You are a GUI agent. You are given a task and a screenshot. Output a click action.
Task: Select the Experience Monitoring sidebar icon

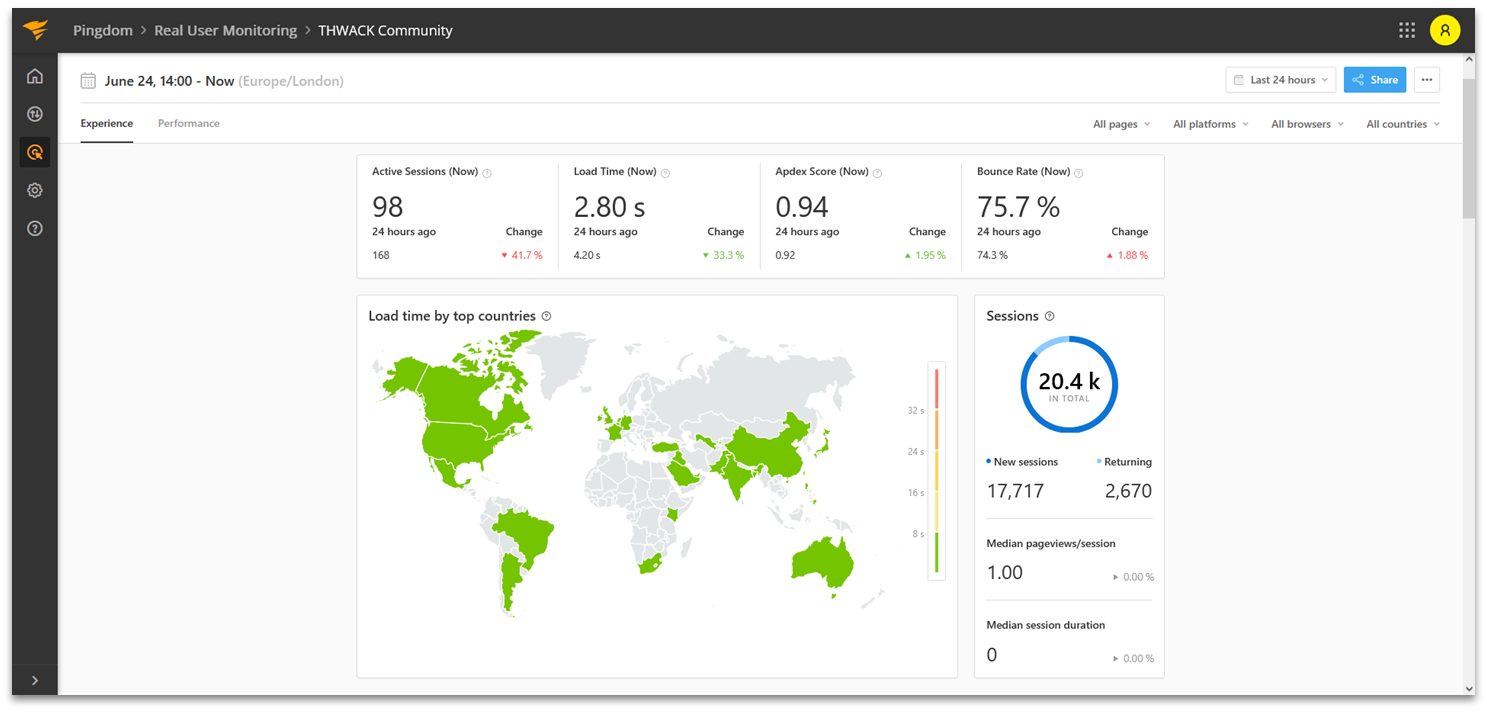[34, 114]
